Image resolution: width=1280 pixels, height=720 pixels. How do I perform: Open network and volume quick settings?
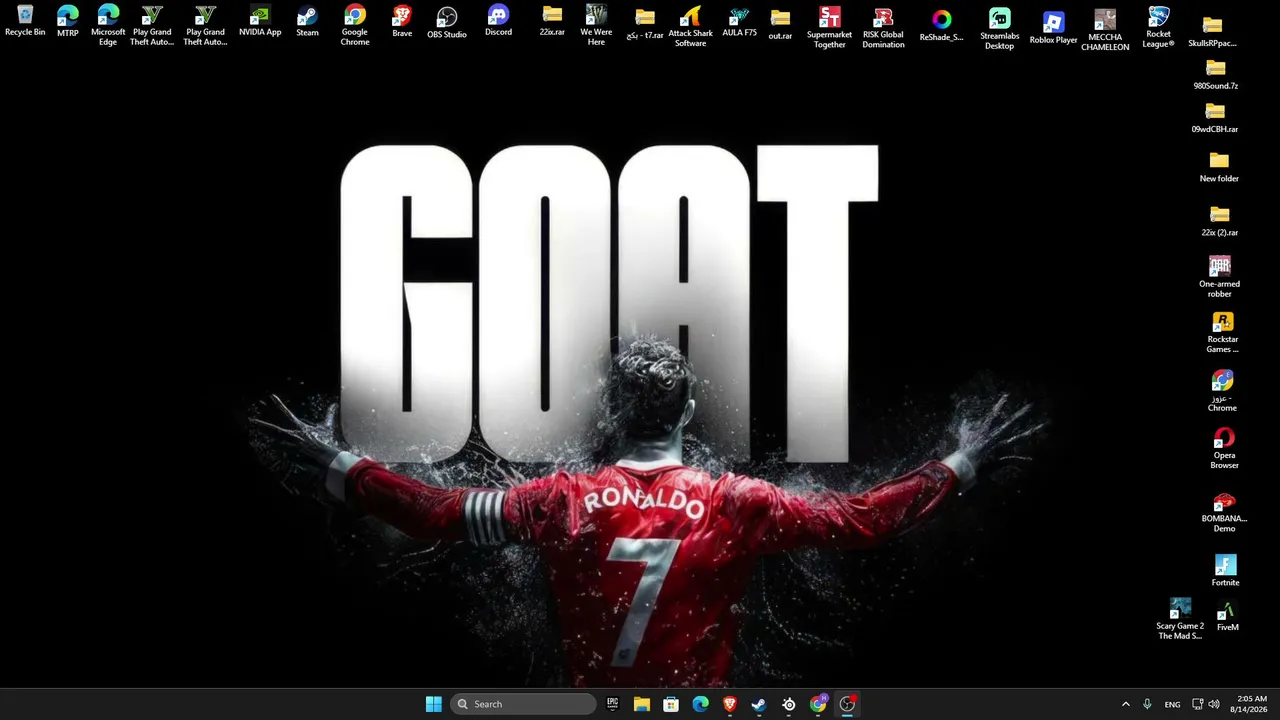tap(1206, 704)
